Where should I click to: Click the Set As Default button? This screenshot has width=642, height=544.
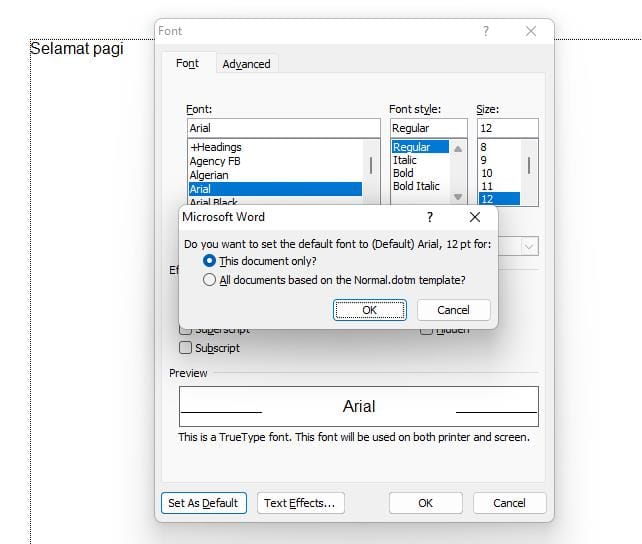[x=203, y=503]
